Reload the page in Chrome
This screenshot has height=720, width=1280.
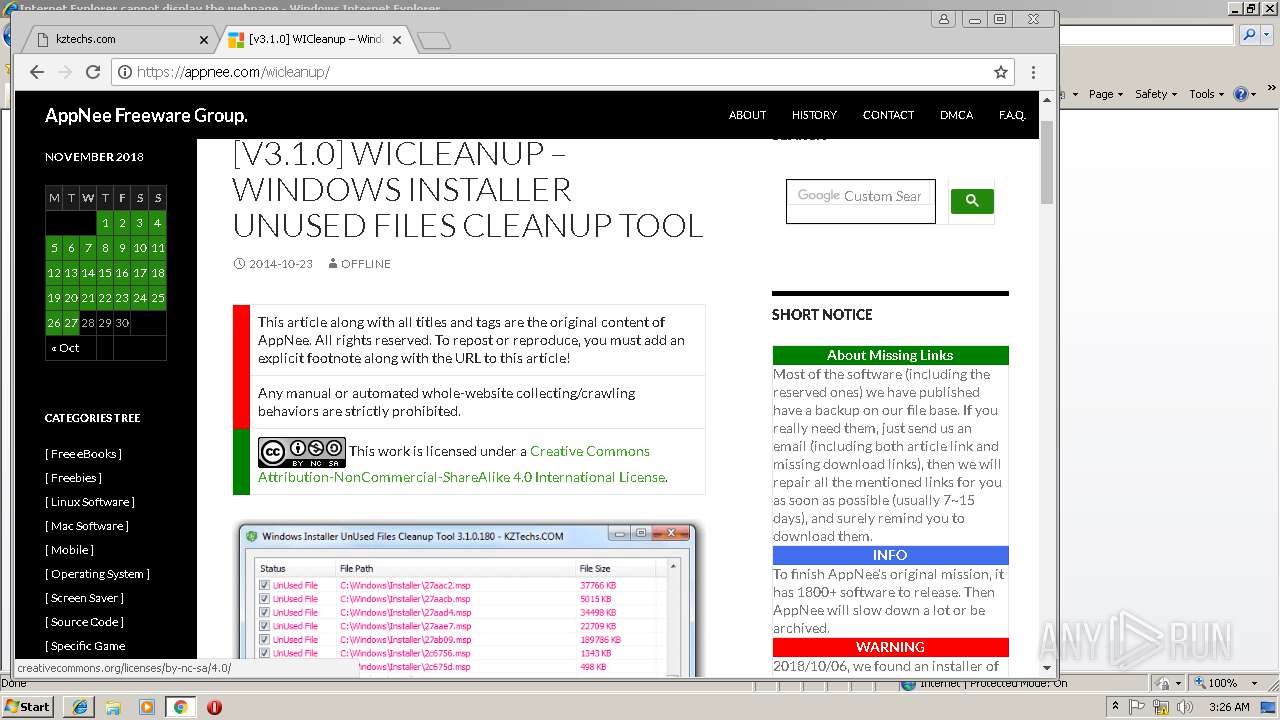93,72
